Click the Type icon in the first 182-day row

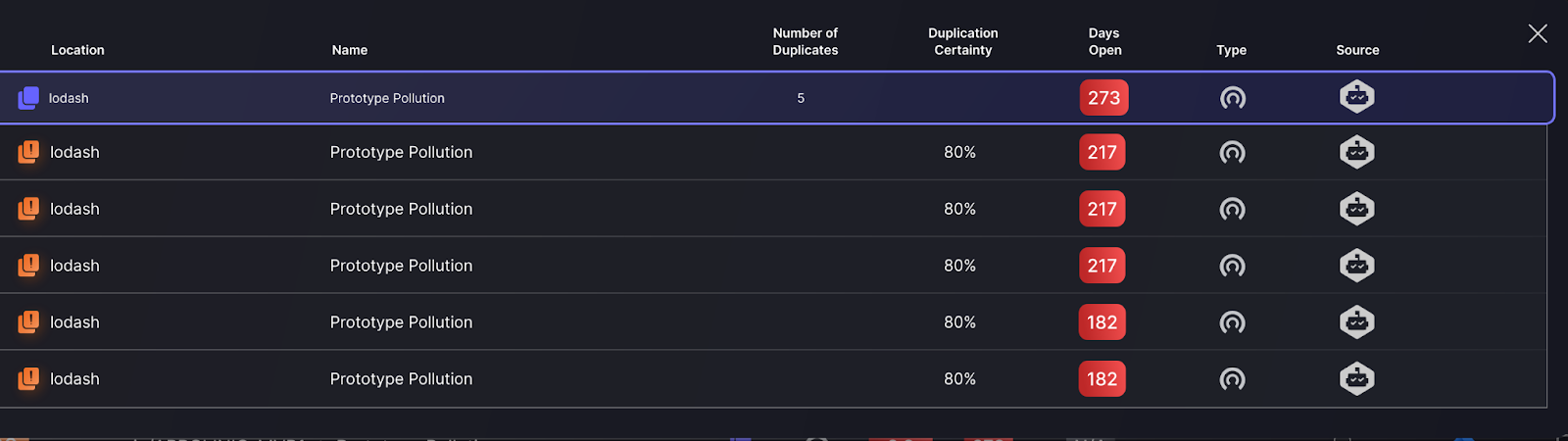(x=1233, y=322)
